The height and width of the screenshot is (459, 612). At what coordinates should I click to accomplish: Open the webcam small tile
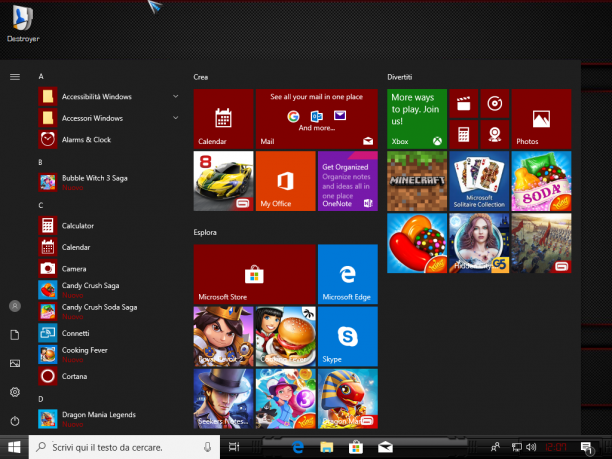495,134
